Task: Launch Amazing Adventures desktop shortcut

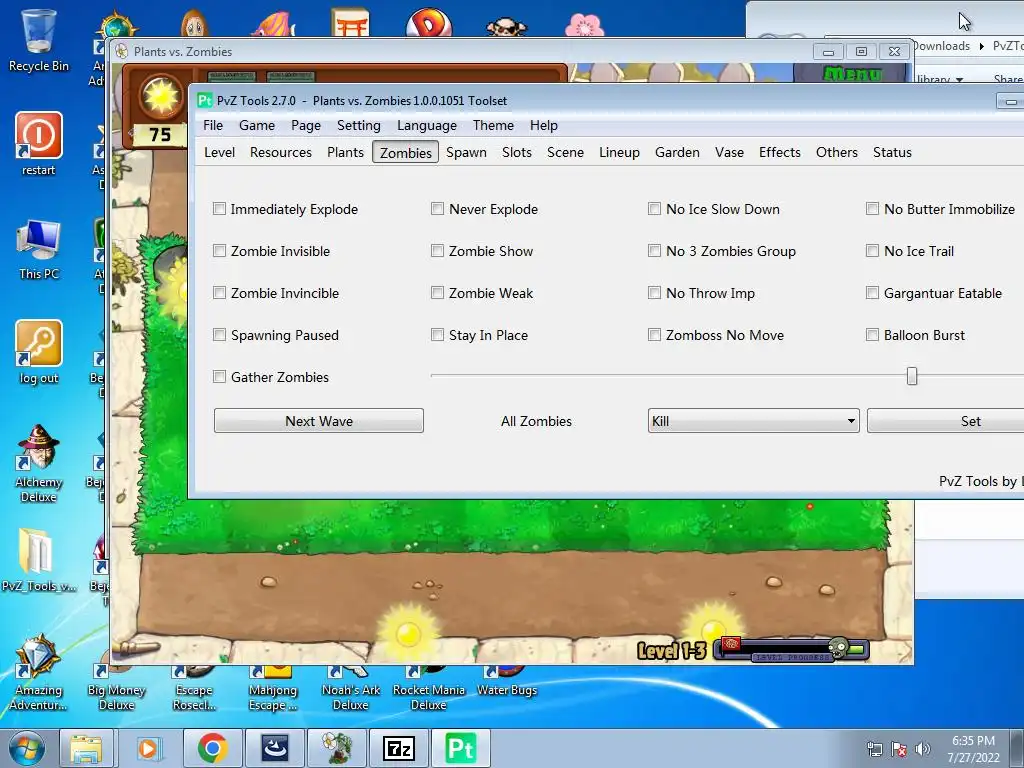Action: point(39,672)
